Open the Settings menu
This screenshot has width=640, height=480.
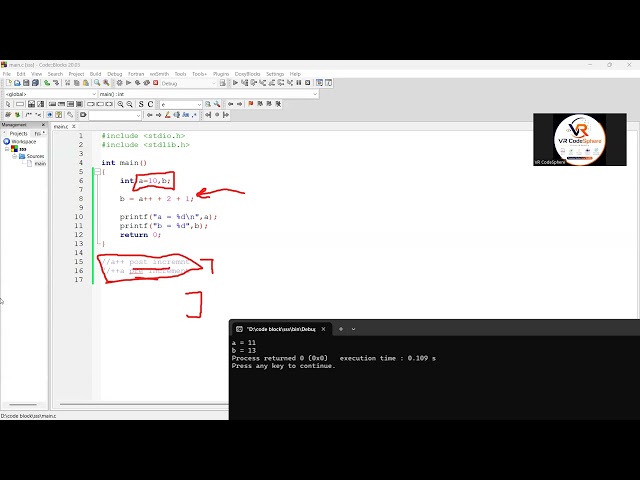pos(275,74)
